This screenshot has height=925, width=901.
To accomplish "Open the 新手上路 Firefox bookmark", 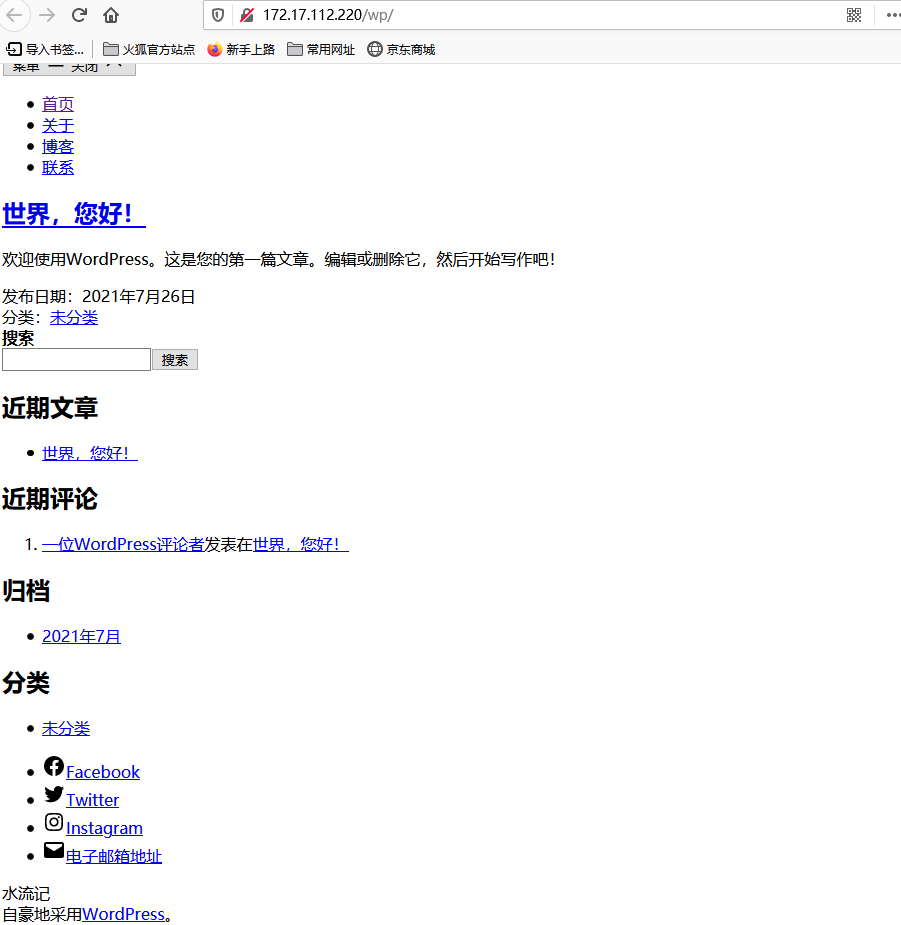I will tap(241, 49).
